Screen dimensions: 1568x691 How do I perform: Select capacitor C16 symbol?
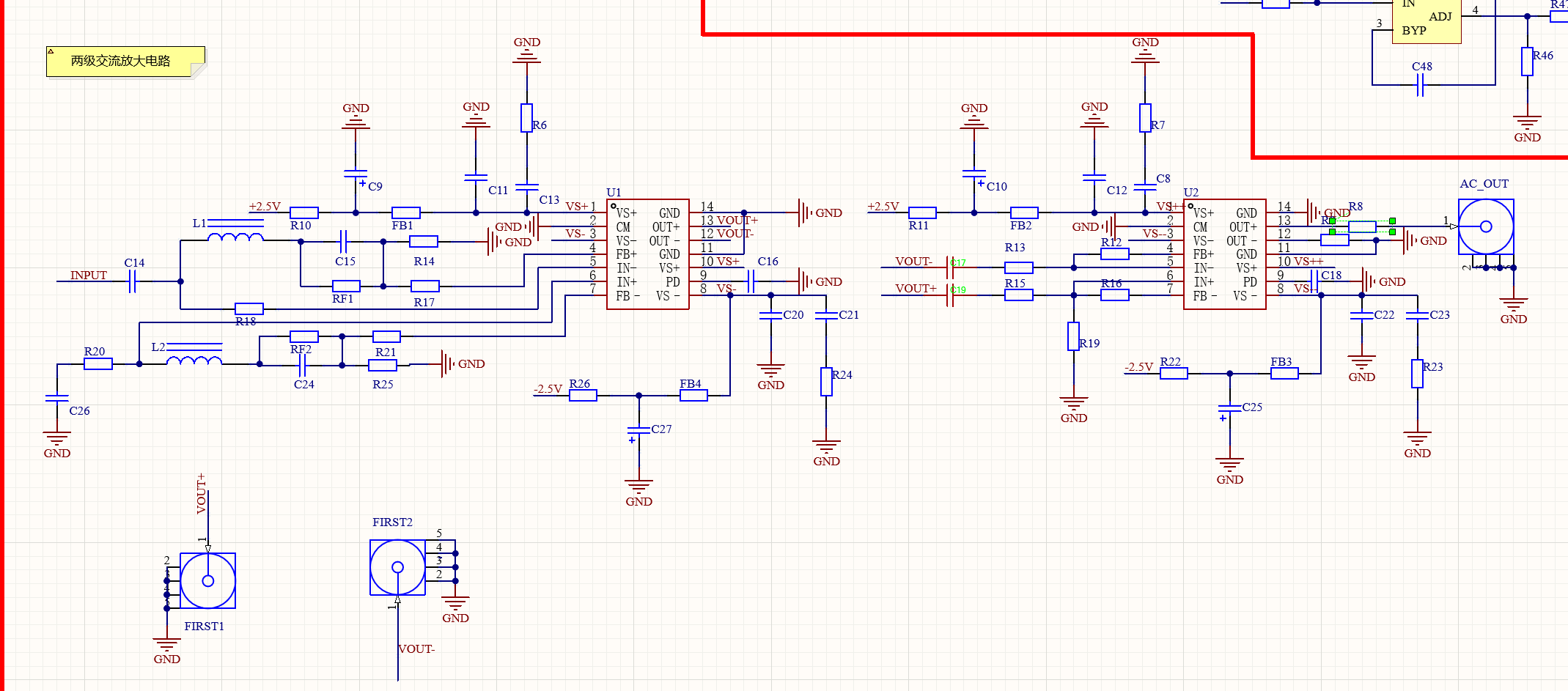point(751,281)
